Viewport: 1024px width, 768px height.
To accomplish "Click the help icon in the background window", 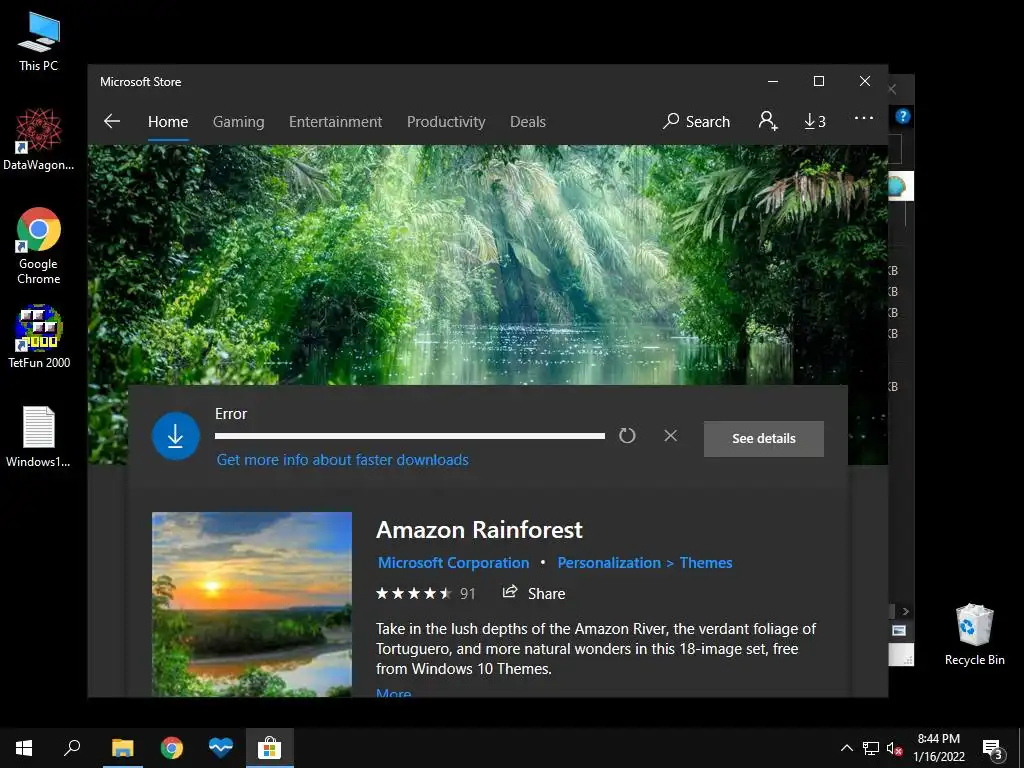I will (903, 116).
